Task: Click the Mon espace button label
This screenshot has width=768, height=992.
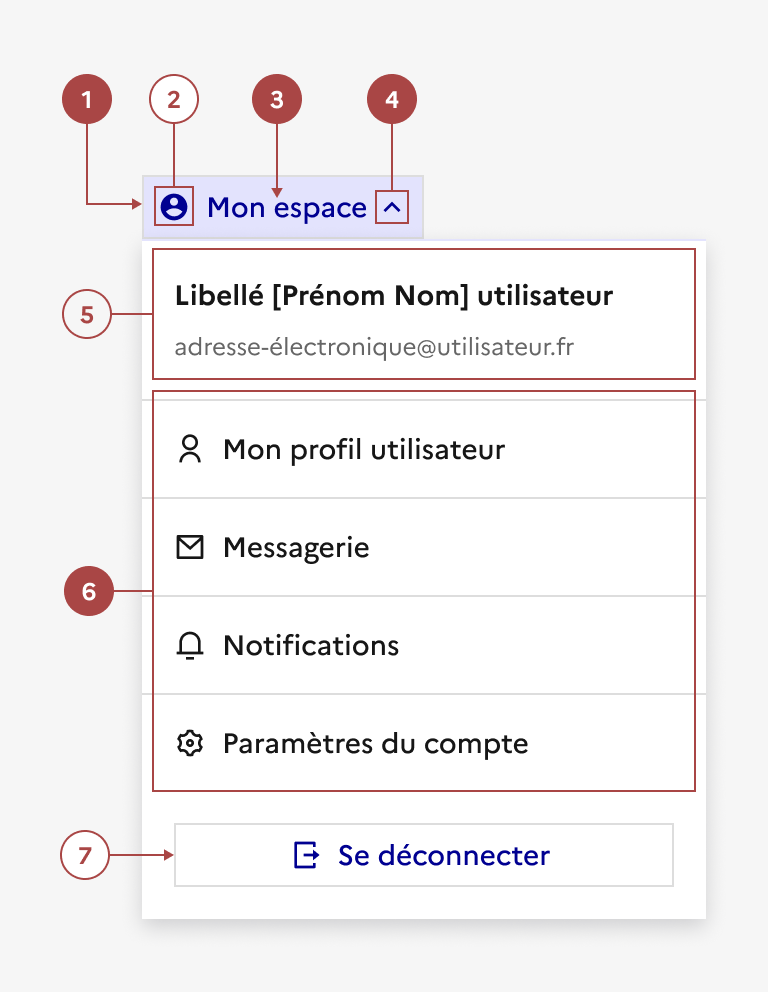Action: tap(287, 208)
